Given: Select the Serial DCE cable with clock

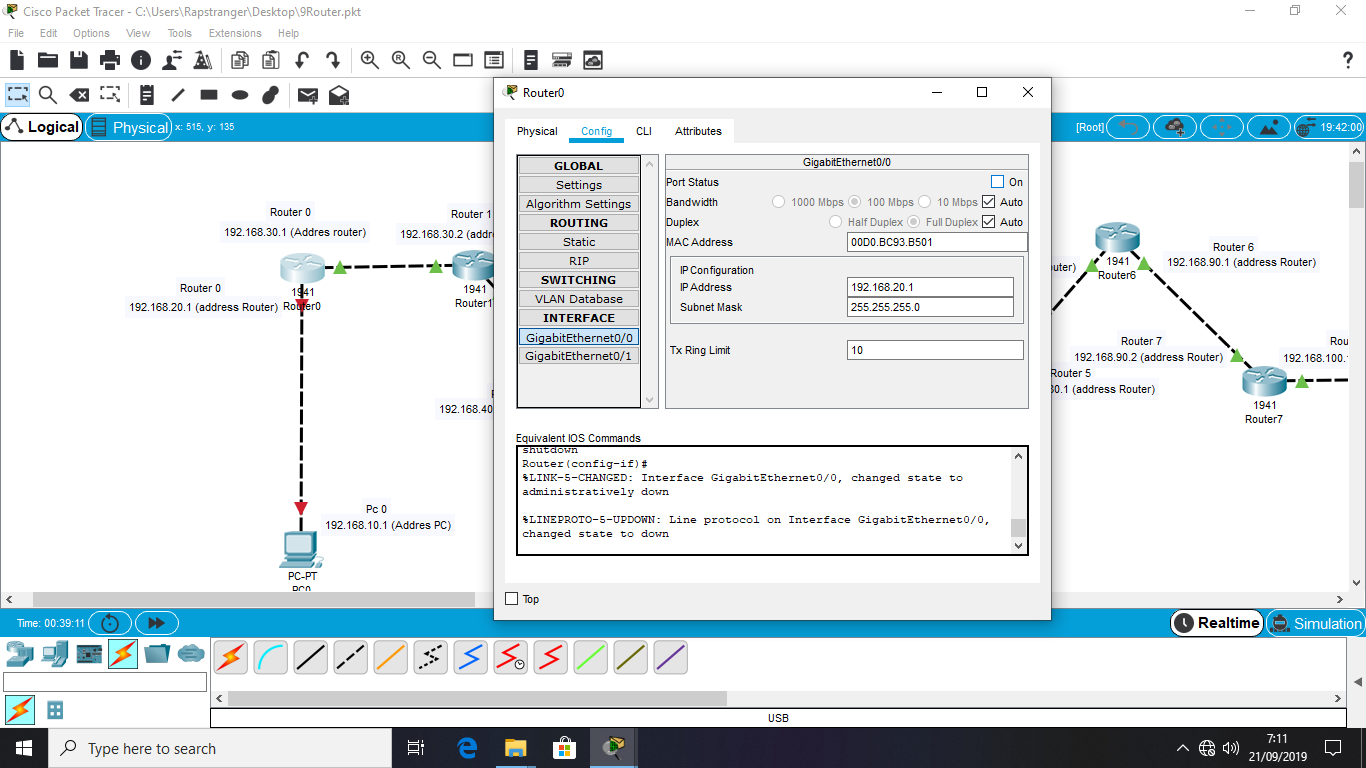Looking at the screenshot, I should pos(511,657).
